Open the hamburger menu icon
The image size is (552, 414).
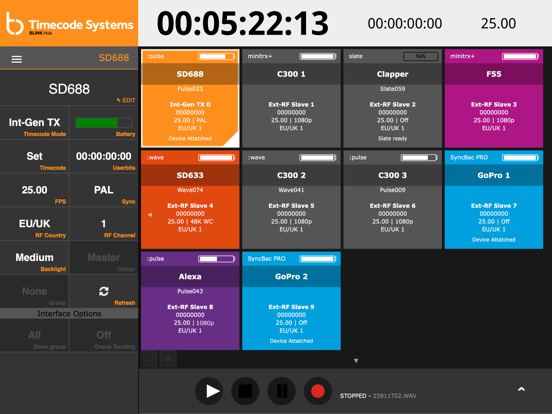pos(17,59)
